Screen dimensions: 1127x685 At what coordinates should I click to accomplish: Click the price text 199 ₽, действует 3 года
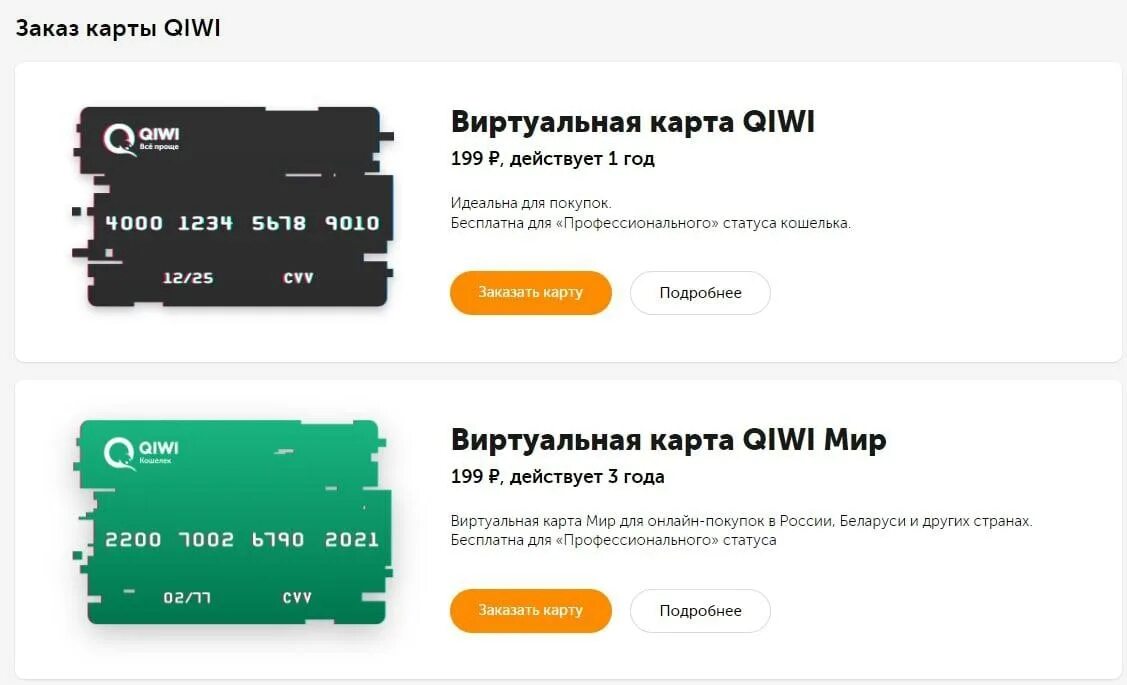click(x=557, y=476)
